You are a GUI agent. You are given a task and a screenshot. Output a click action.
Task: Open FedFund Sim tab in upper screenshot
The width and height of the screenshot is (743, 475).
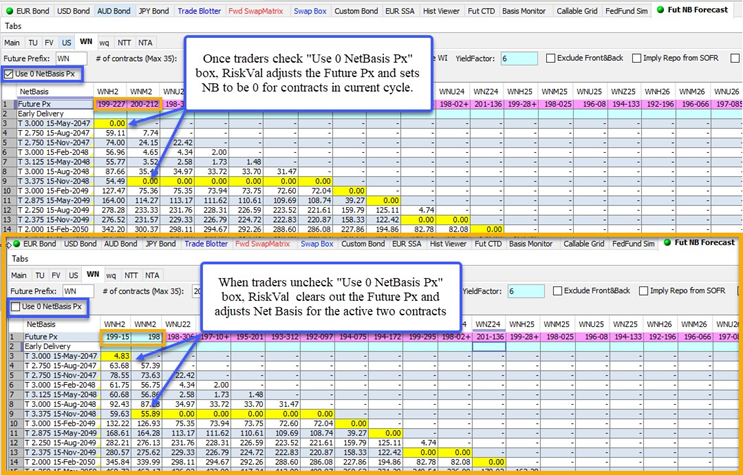pyautogui.click(x=626, y=10)
